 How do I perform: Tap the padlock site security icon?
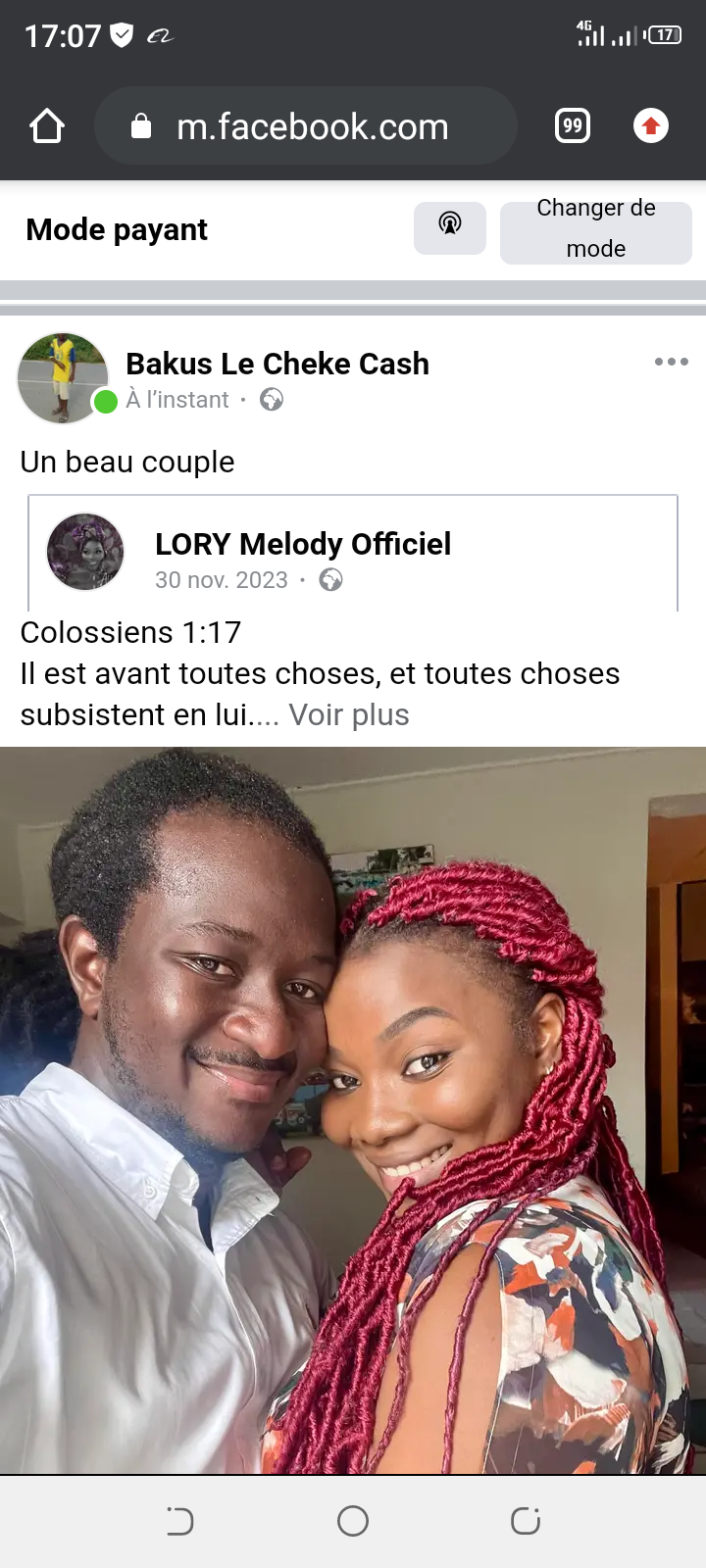[x=141, y=126]
